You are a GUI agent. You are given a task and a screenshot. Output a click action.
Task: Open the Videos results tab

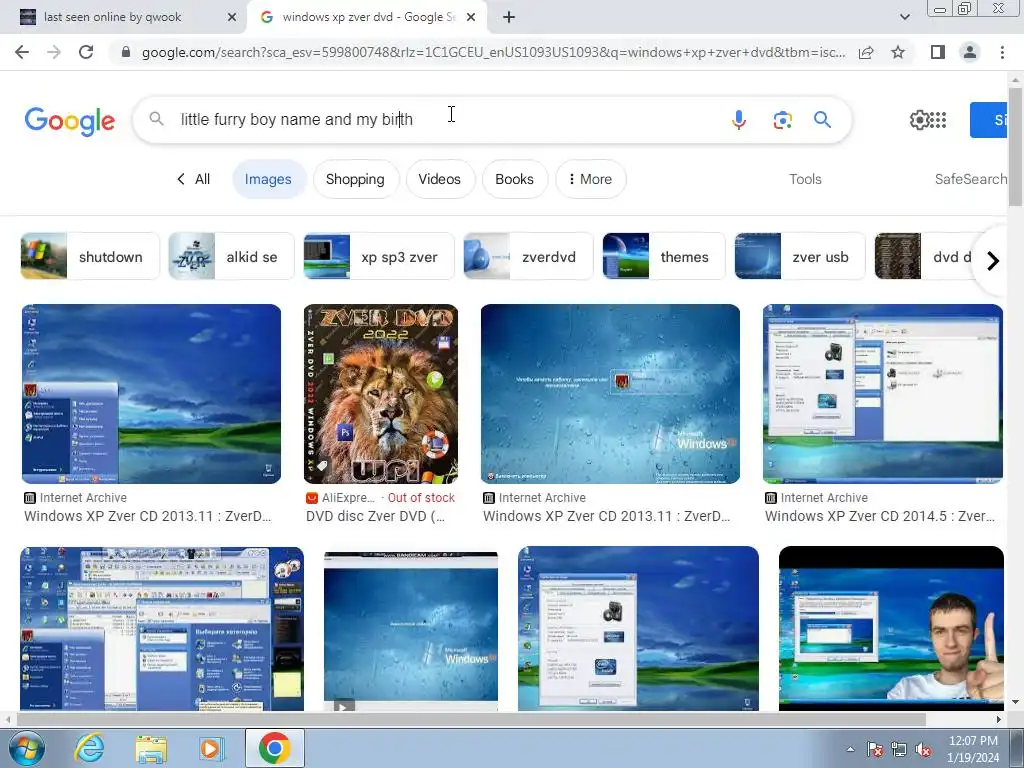click(x=440, y=179)
